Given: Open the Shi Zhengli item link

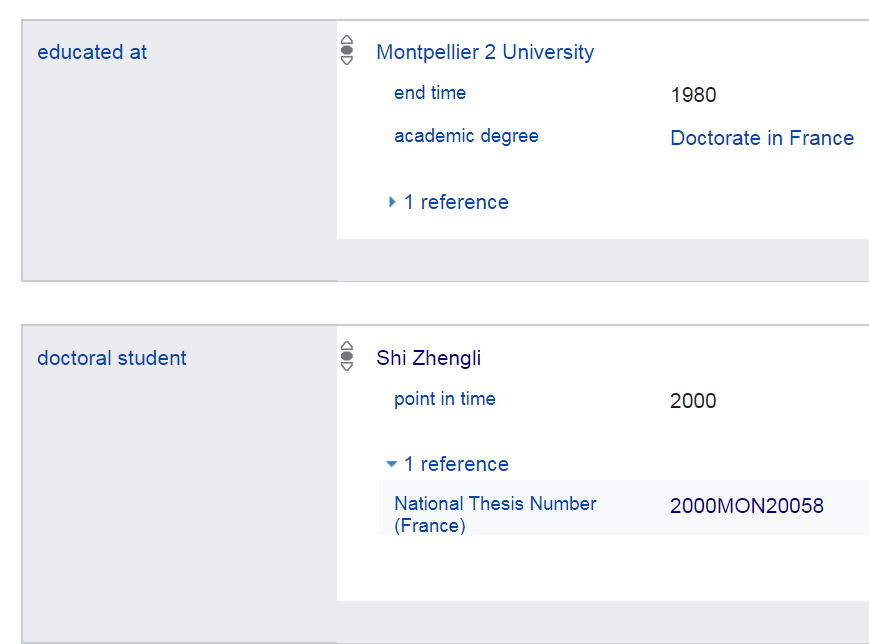Looking at the screenshot, I should point(429,358).
